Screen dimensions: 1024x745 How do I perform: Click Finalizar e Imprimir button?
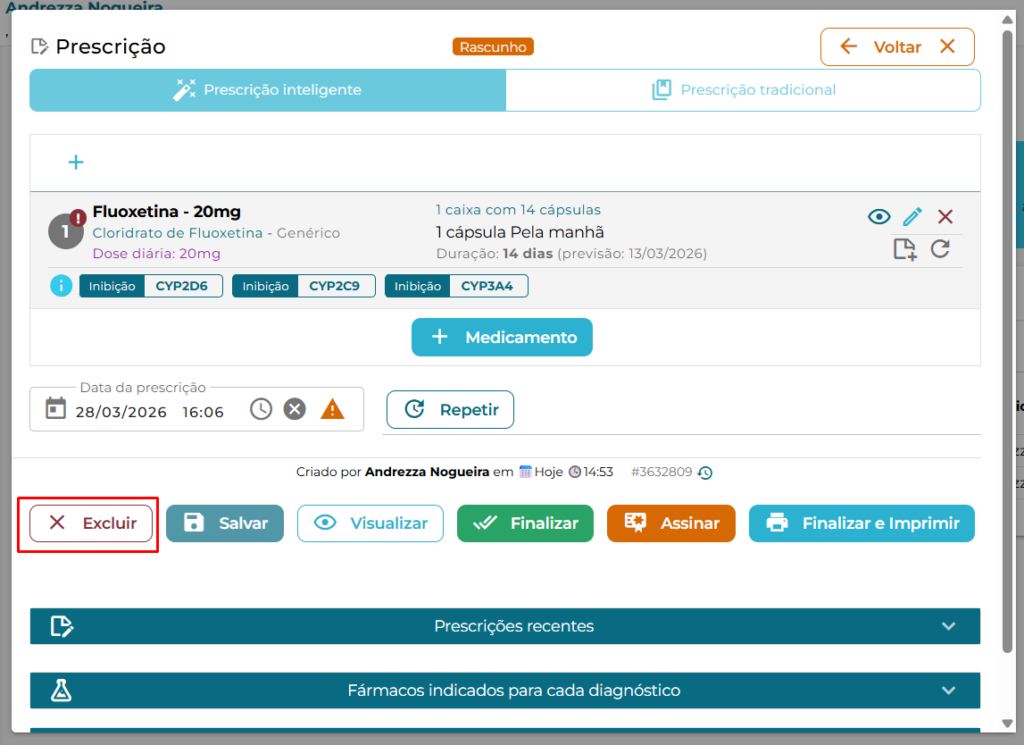[x=861, y=523]
